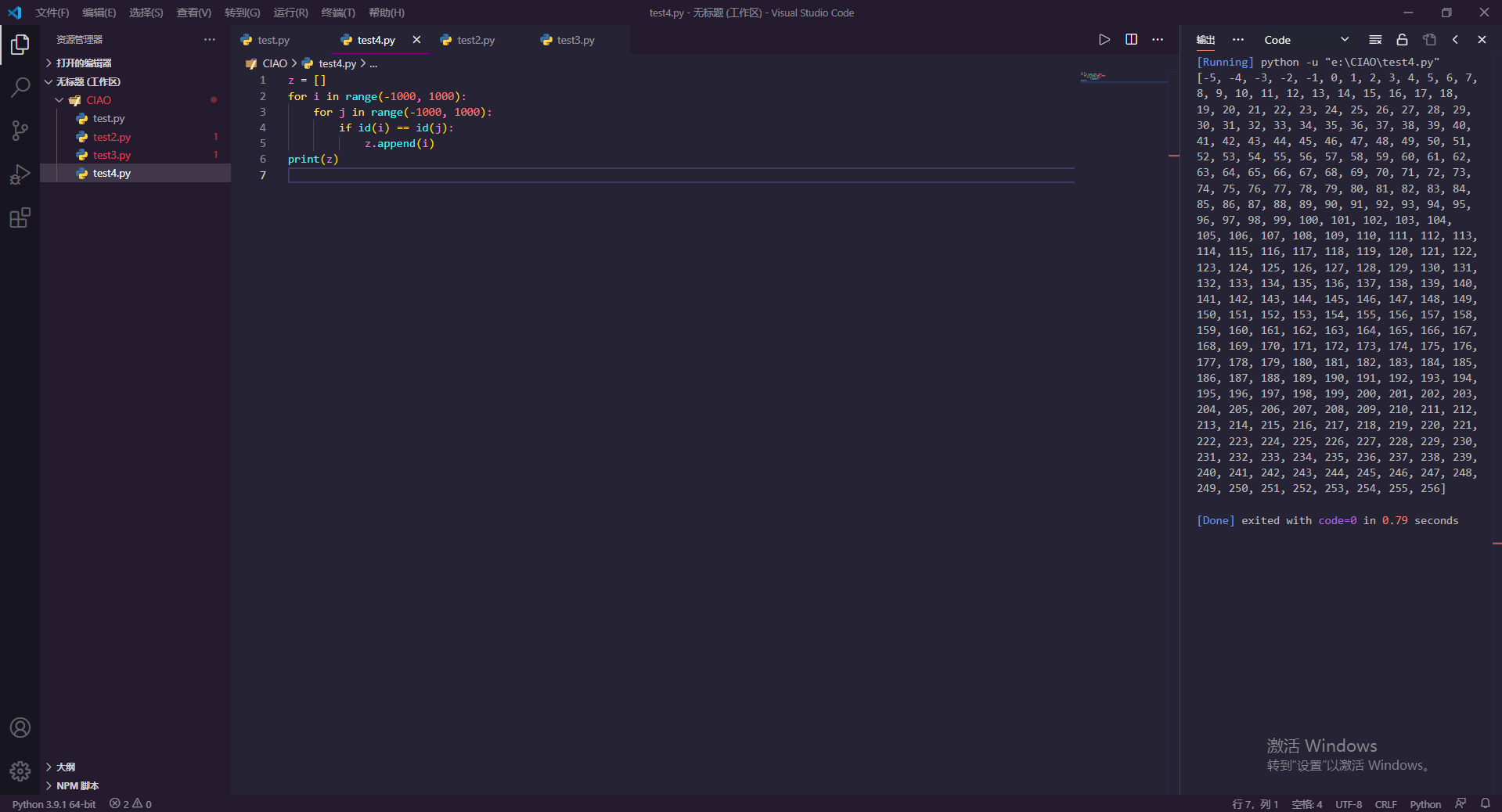
Task: Clear the output panel
Action: pyautogui.click(x=1375, y=40)
